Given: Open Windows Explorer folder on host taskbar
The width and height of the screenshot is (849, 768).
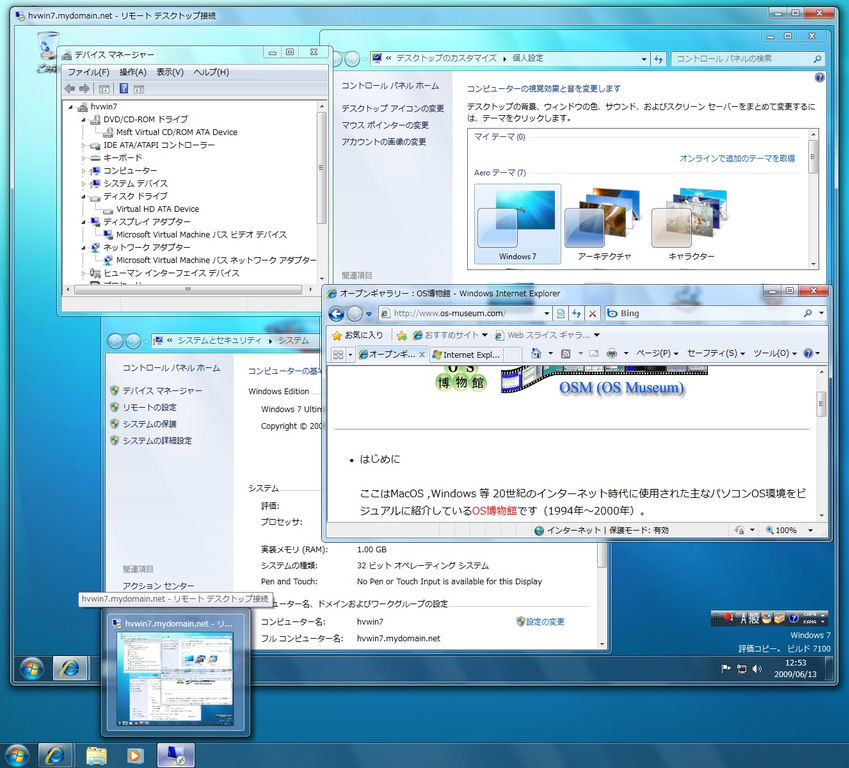Looking at the screenshot, I should 96,756.
